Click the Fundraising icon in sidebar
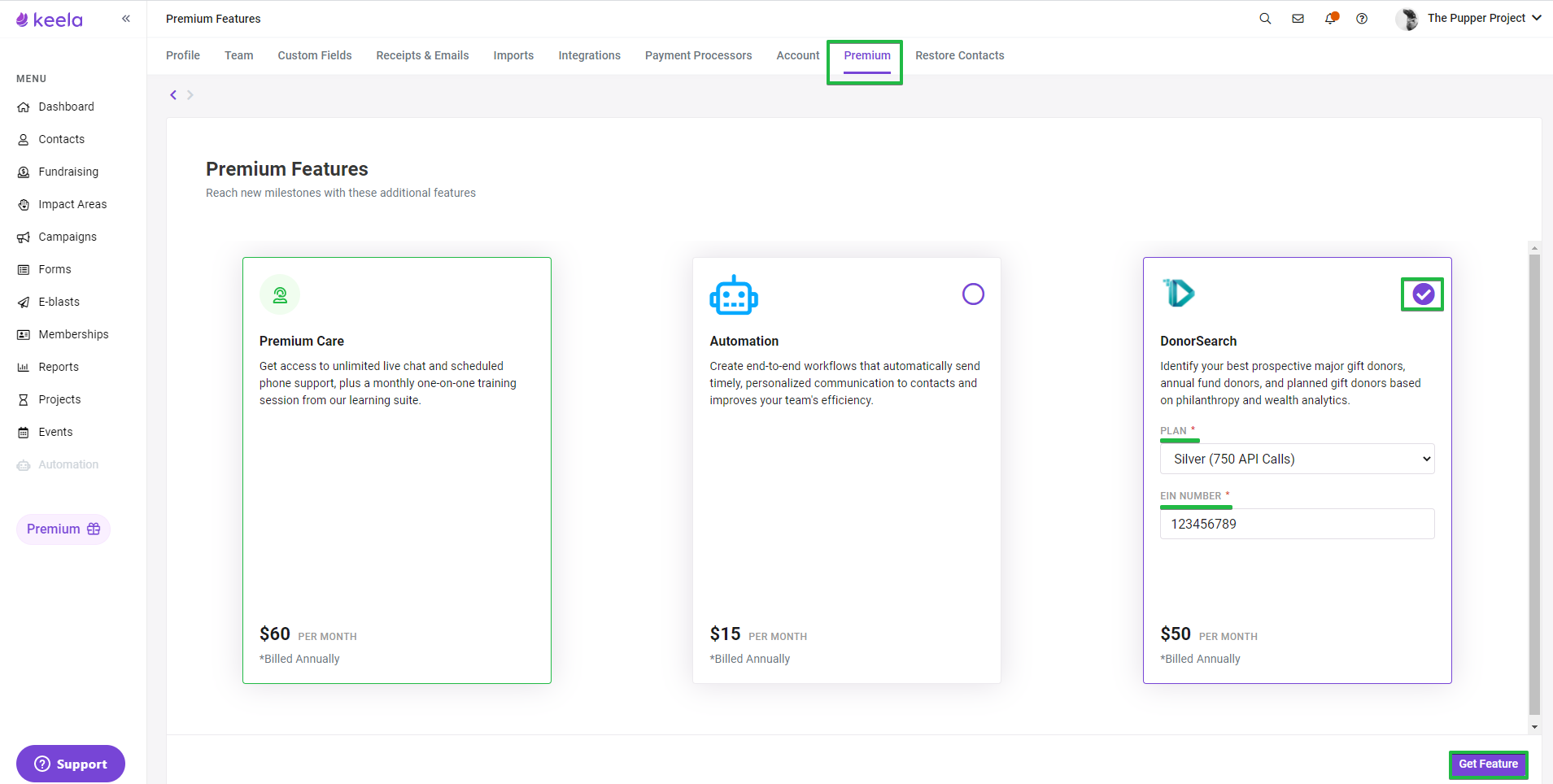 [x=24, y=172]
